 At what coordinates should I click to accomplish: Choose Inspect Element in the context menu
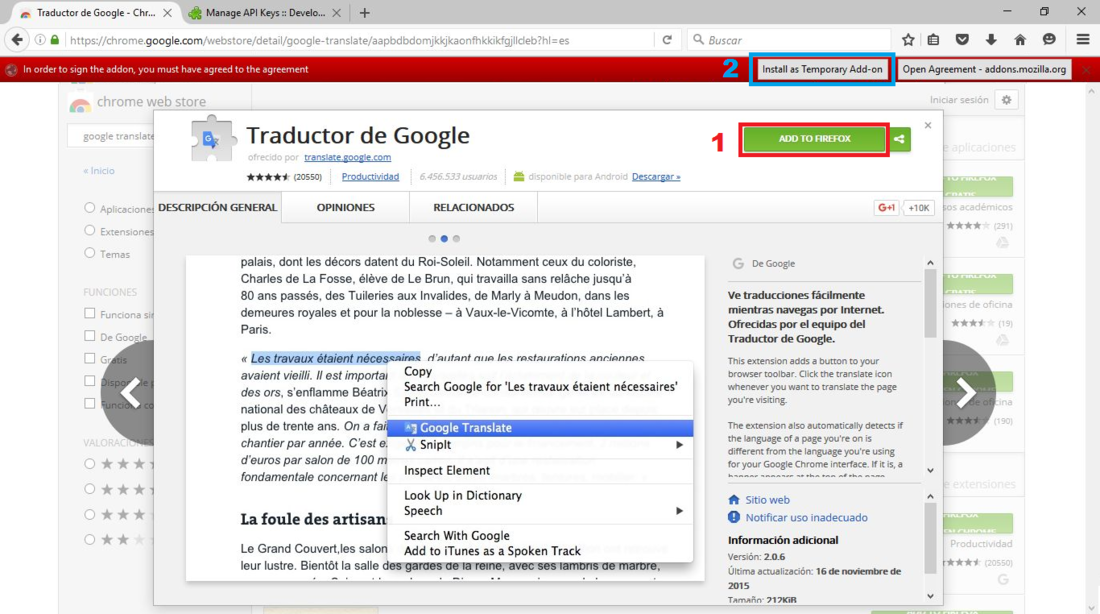click(447, 471)
